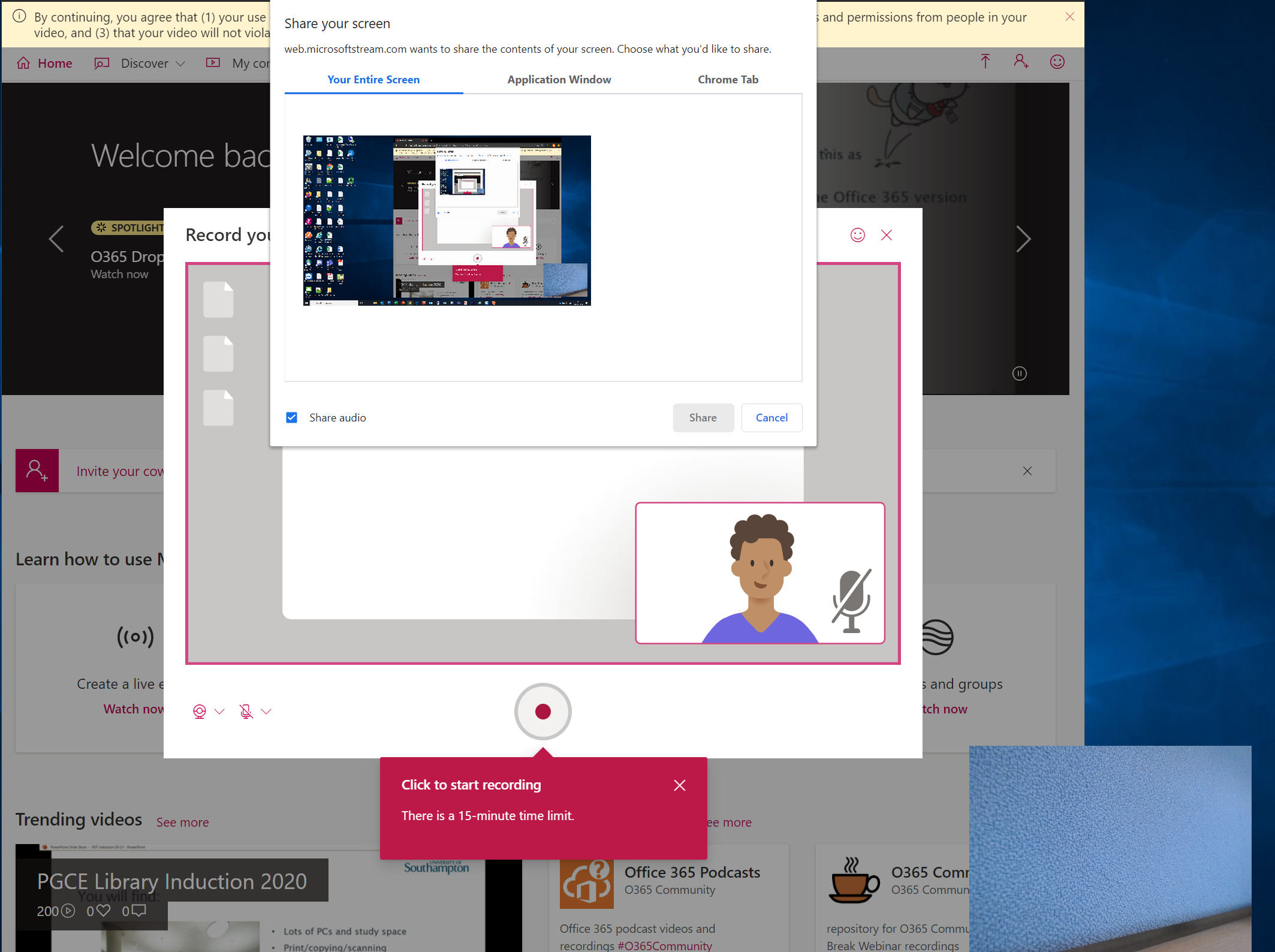Click the views play icon on PGCE video
The image size is (1275, 952).
69,911
